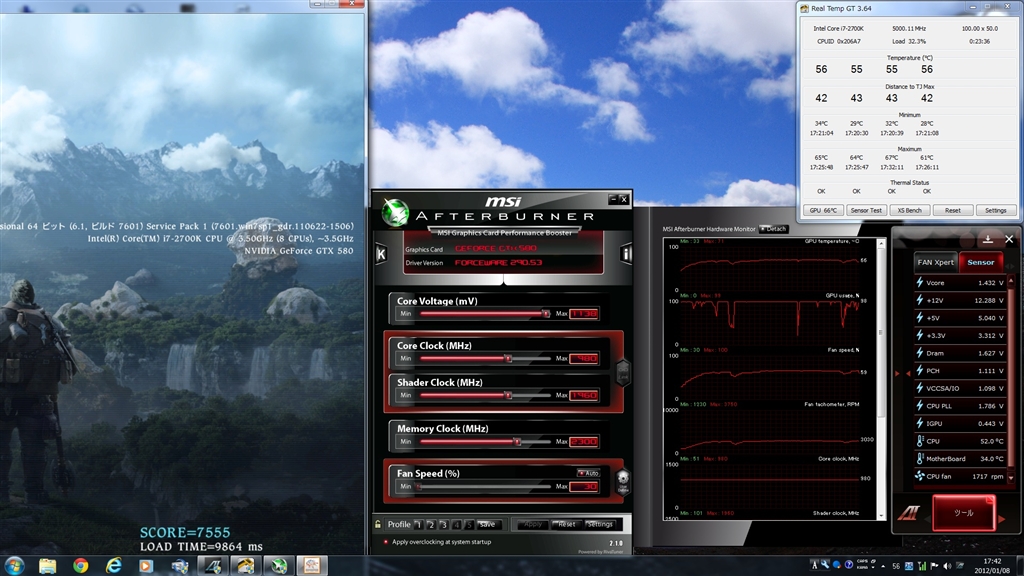Click the MSI Afterburner taskbar button
Screen dimensions: 1024x576
(x=279, y=566)
